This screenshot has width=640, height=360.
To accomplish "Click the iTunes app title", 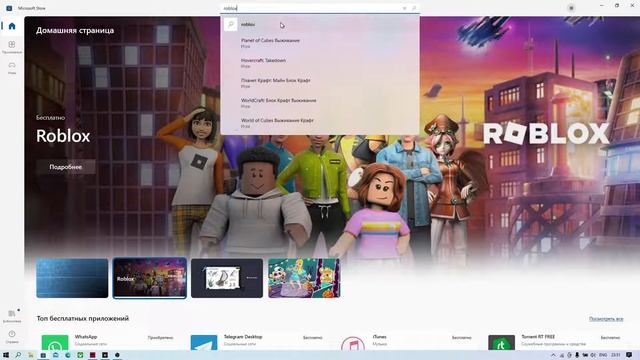I will pos(379,337).
